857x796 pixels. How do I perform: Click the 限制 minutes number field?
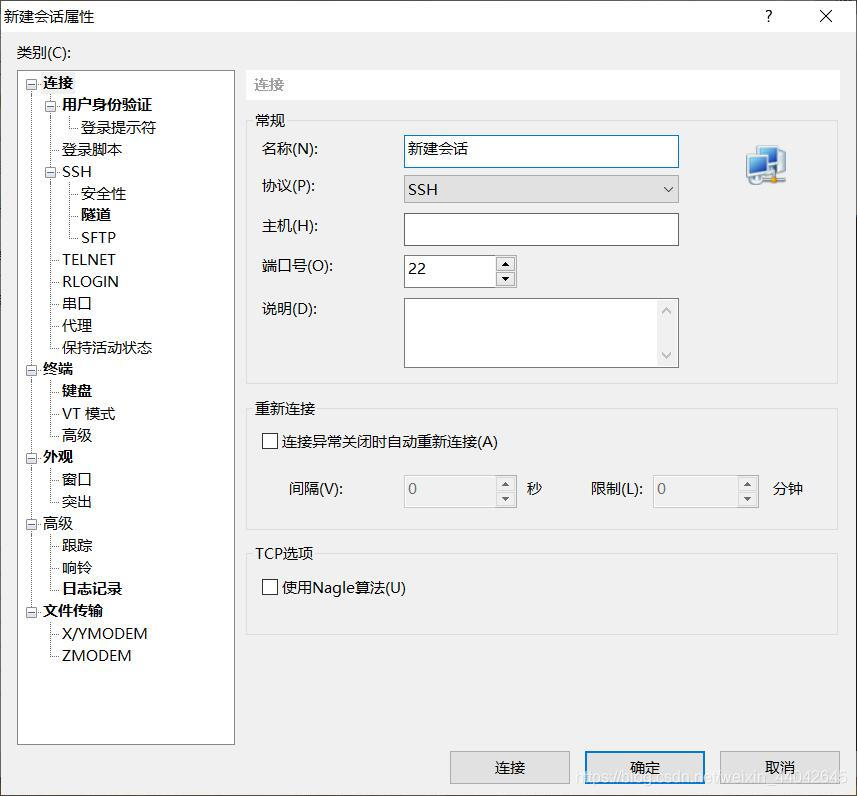[x=696, y=491]
